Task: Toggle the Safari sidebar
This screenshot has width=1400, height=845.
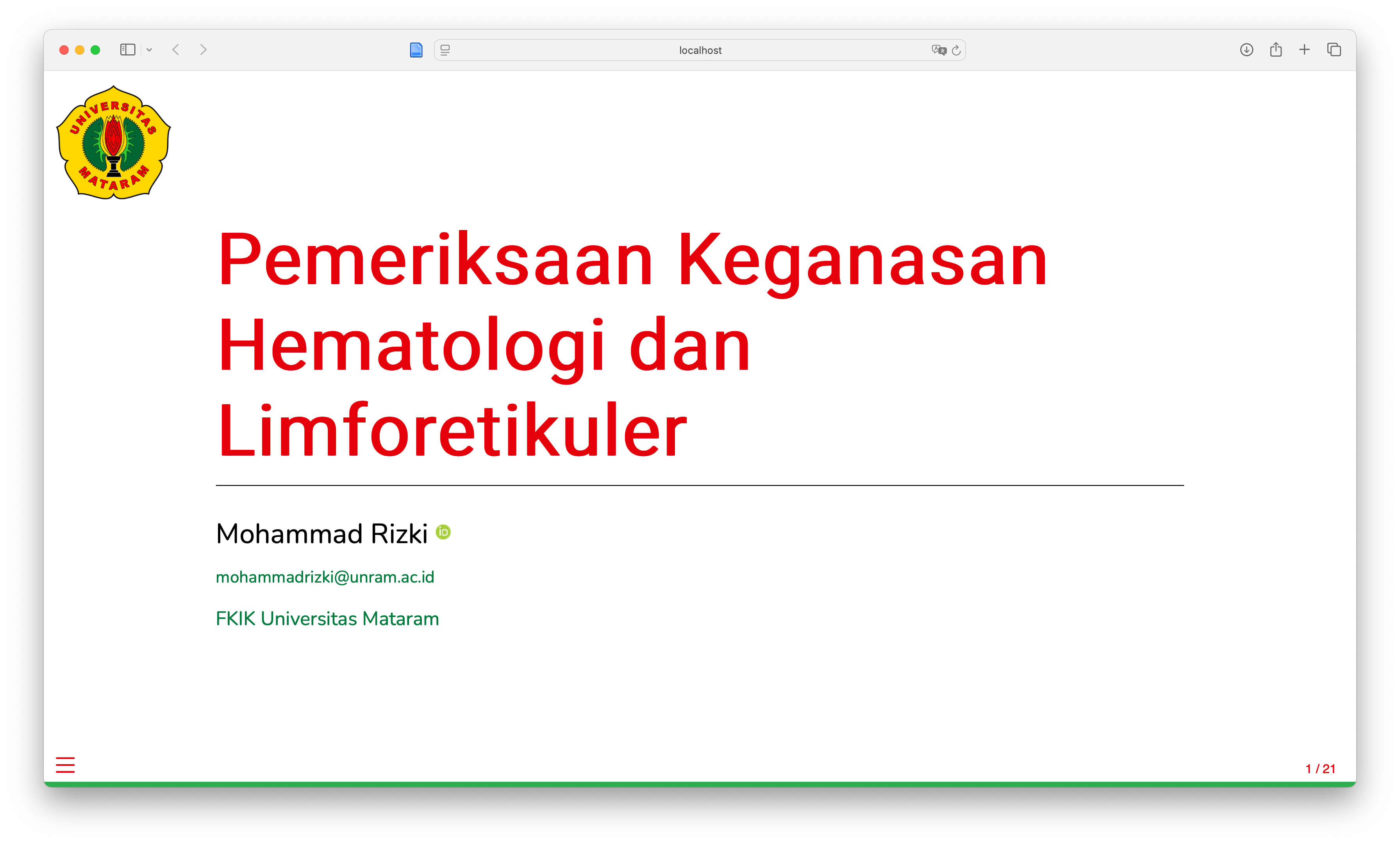Action: tap(127, 50)
